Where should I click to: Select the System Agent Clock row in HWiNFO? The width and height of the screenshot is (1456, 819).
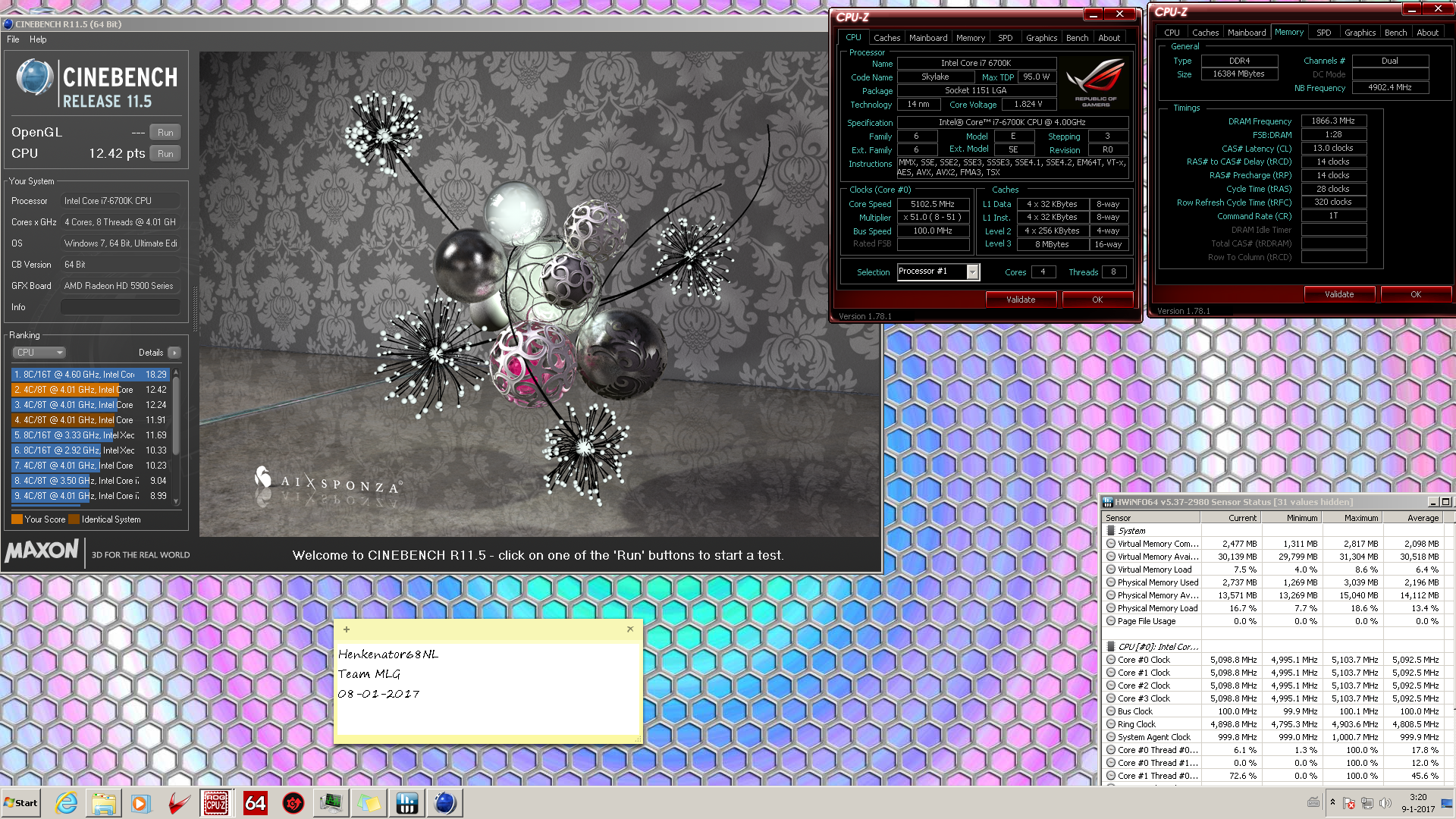coord(1273,737)
